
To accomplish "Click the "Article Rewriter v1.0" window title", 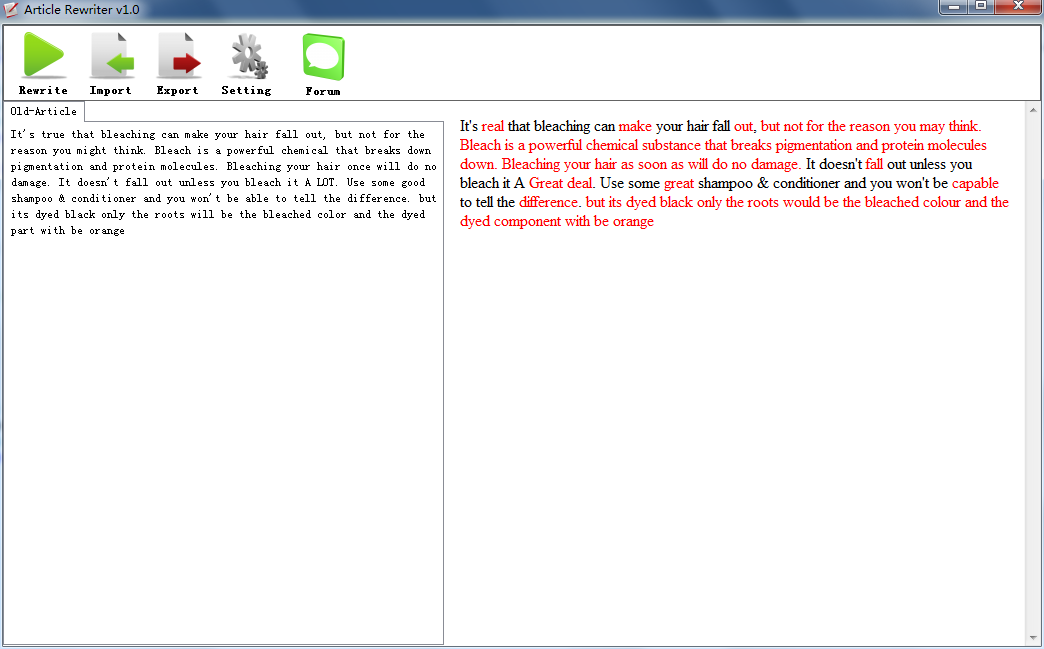I will point(82,10).
